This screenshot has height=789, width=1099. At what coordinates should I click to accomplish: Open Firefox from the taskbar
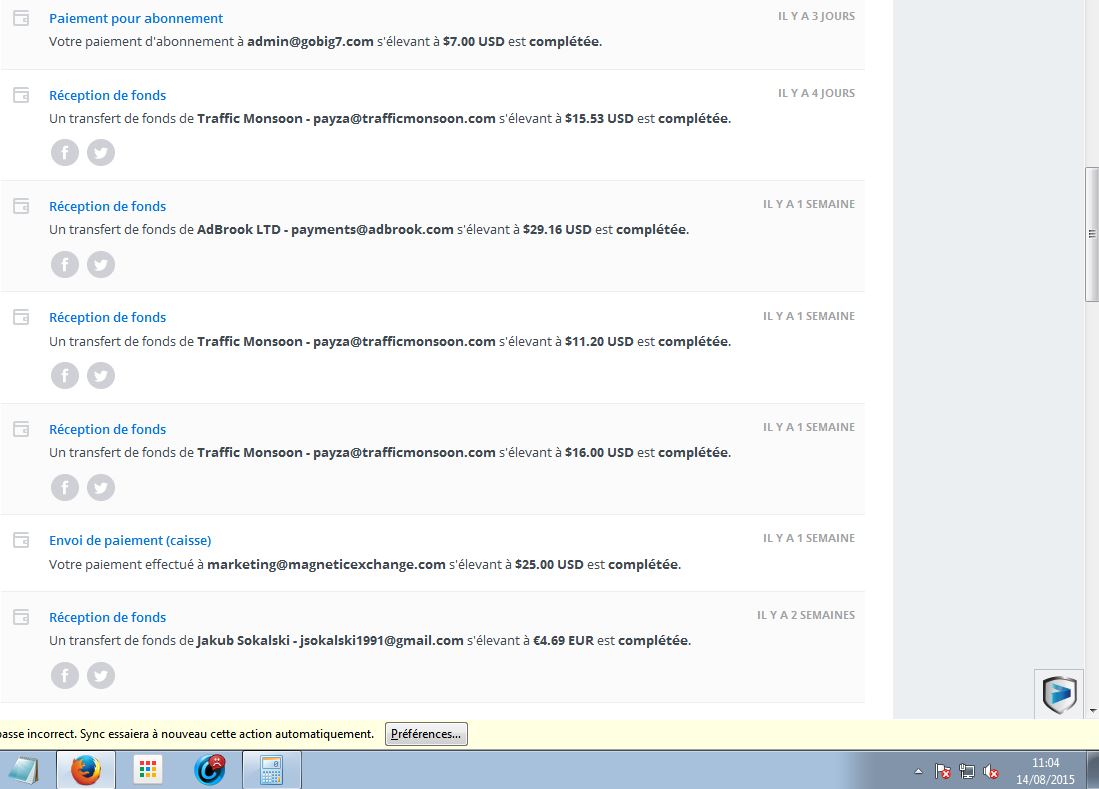86,771
